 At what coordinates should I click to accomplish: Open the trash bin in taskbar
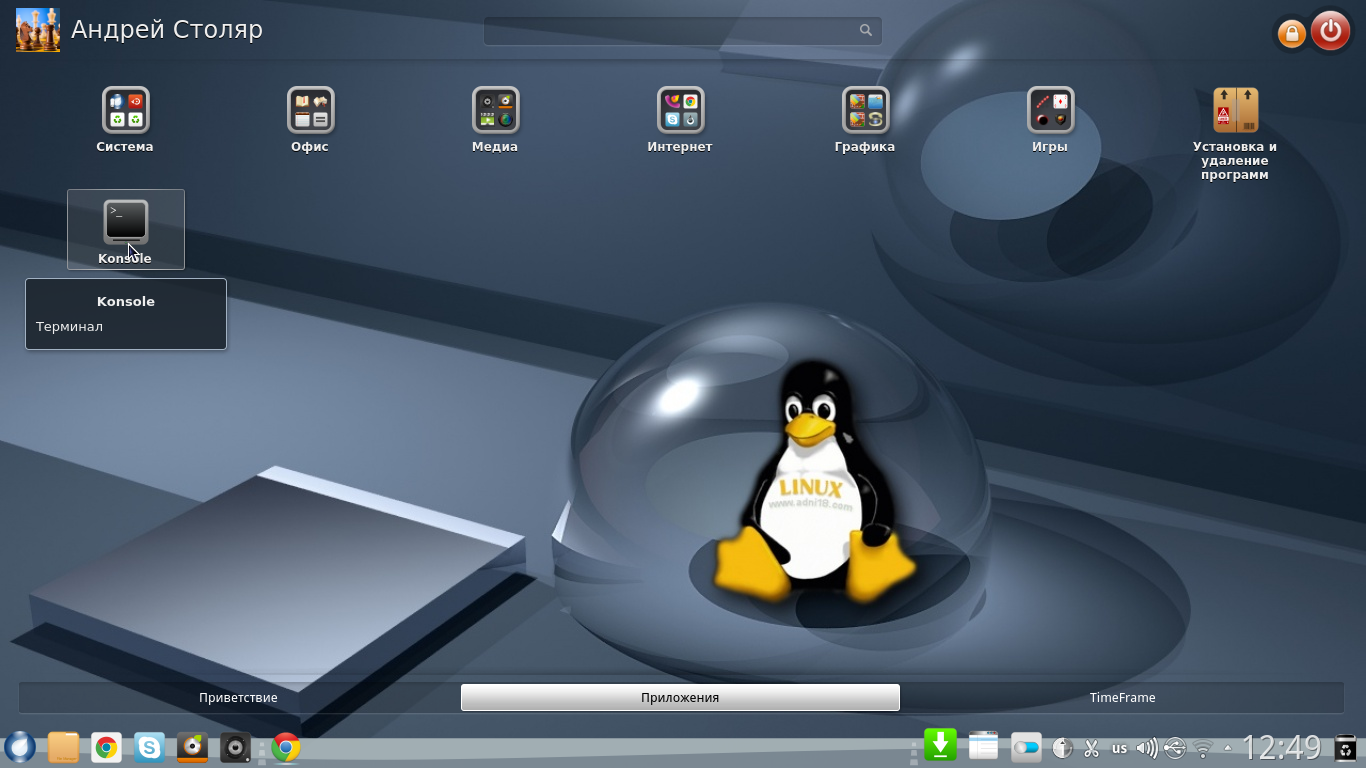point(1346,747)
